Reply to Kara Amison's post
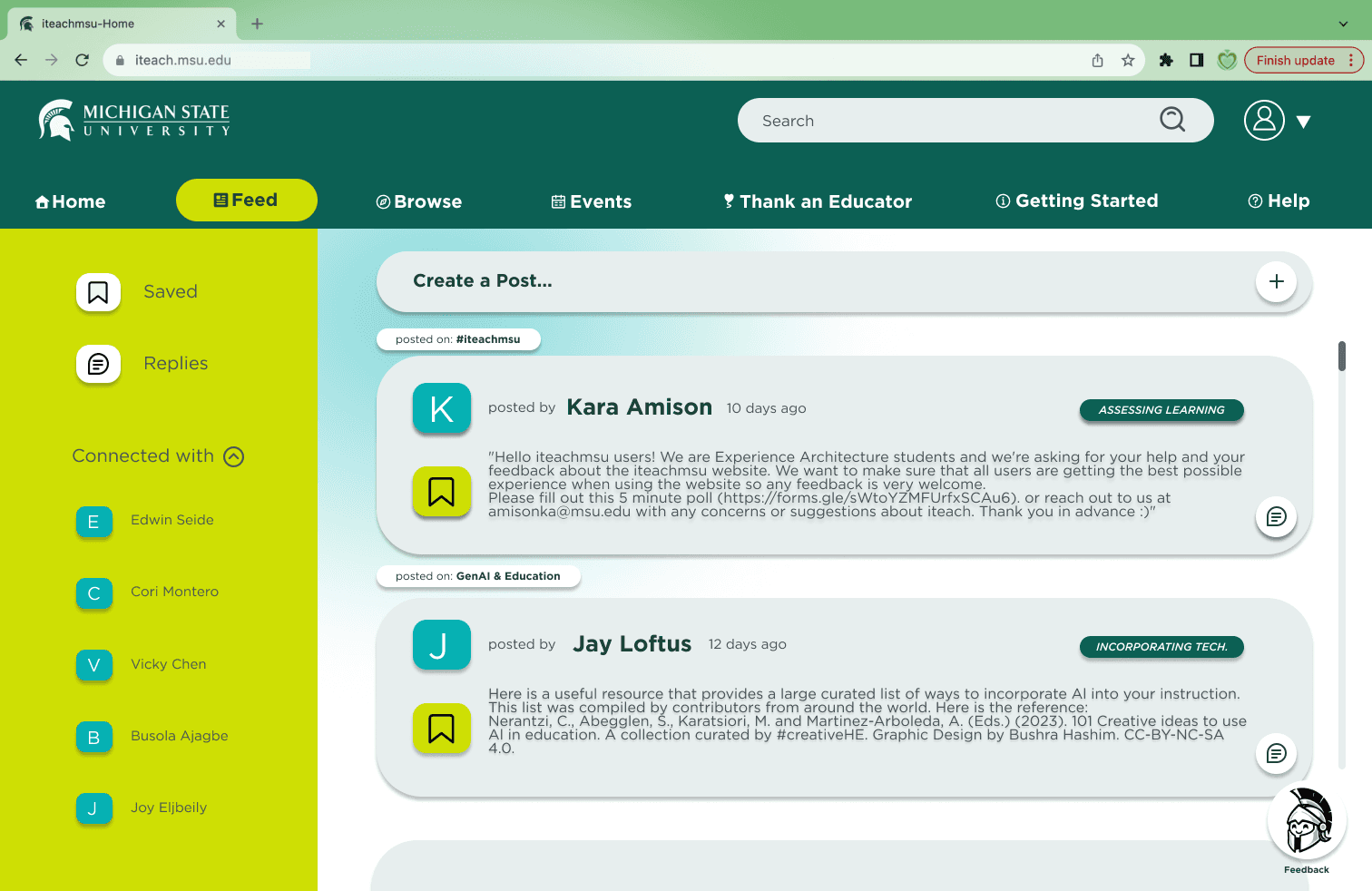 point(1277,517)
